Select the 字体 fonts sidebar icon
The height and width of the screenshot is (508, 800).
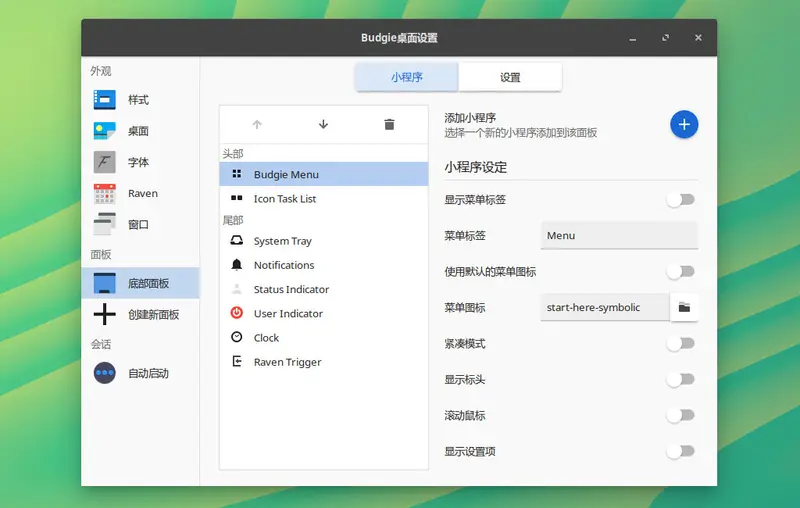pyautogui.click(x=105, y=162)
